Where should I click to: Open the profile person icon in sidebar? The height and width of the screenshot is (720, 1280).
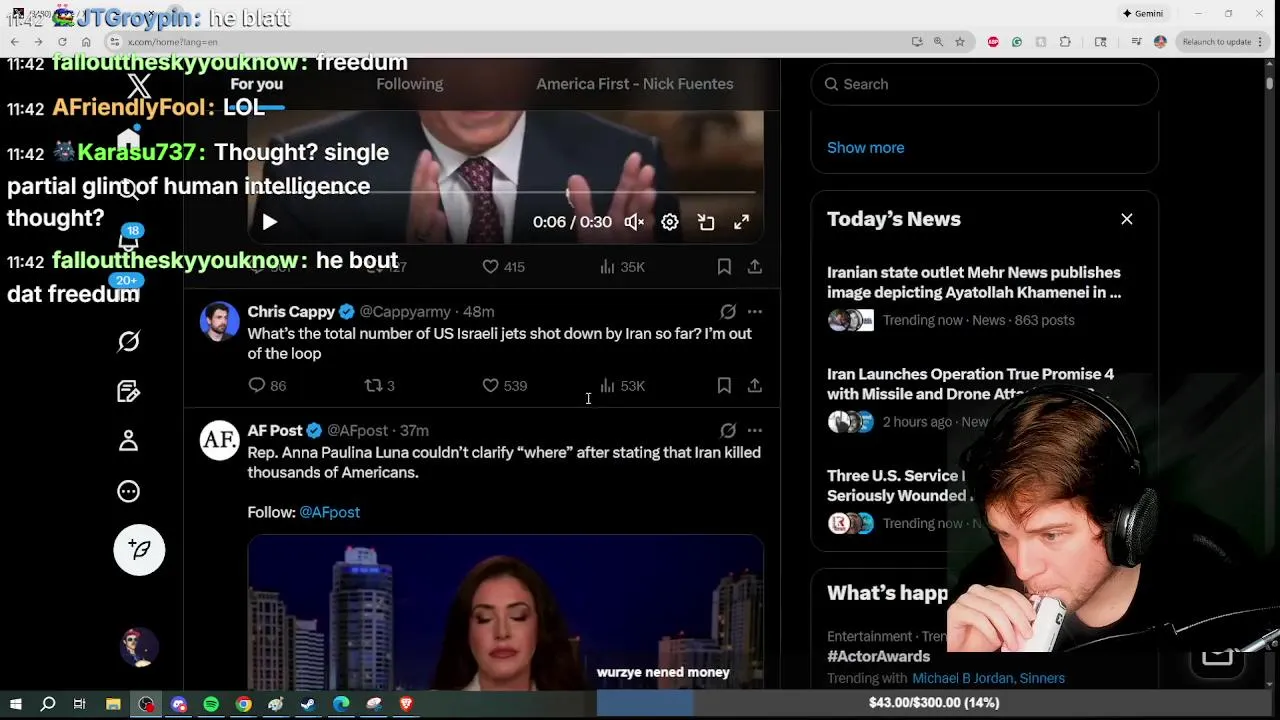[129, 441]
